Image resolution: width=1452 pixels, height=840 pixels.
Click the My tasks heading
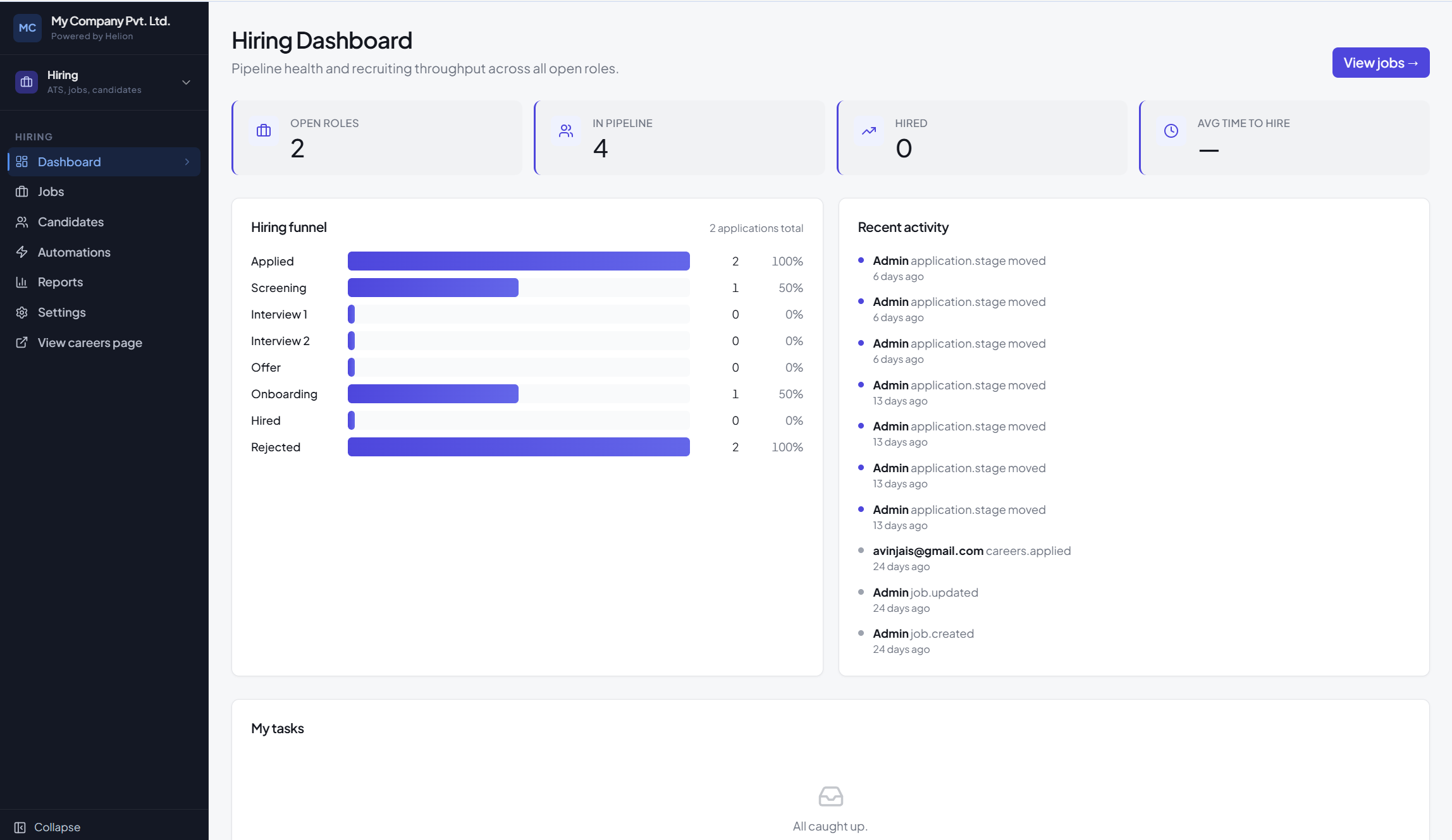[x=278, y=728]
